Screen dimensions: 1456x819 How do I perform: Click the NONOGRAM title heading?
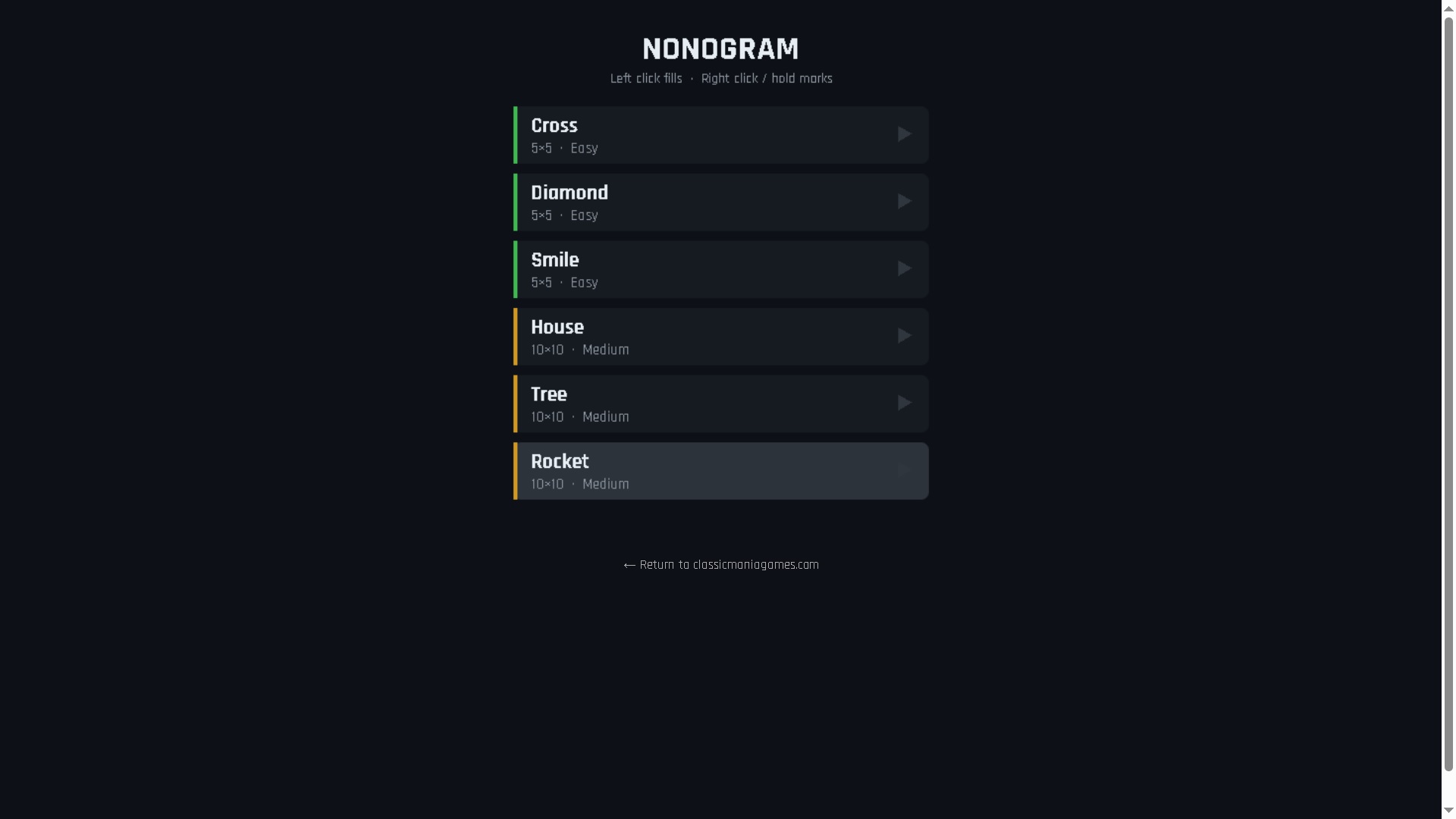[720, 49]
